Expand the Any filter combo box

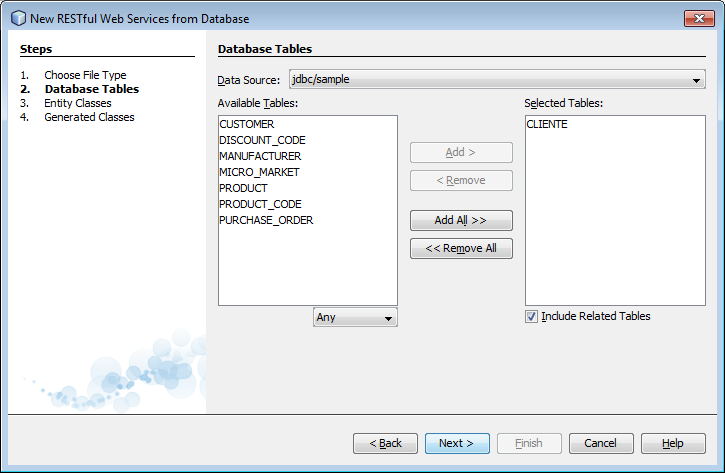[356, 317]
